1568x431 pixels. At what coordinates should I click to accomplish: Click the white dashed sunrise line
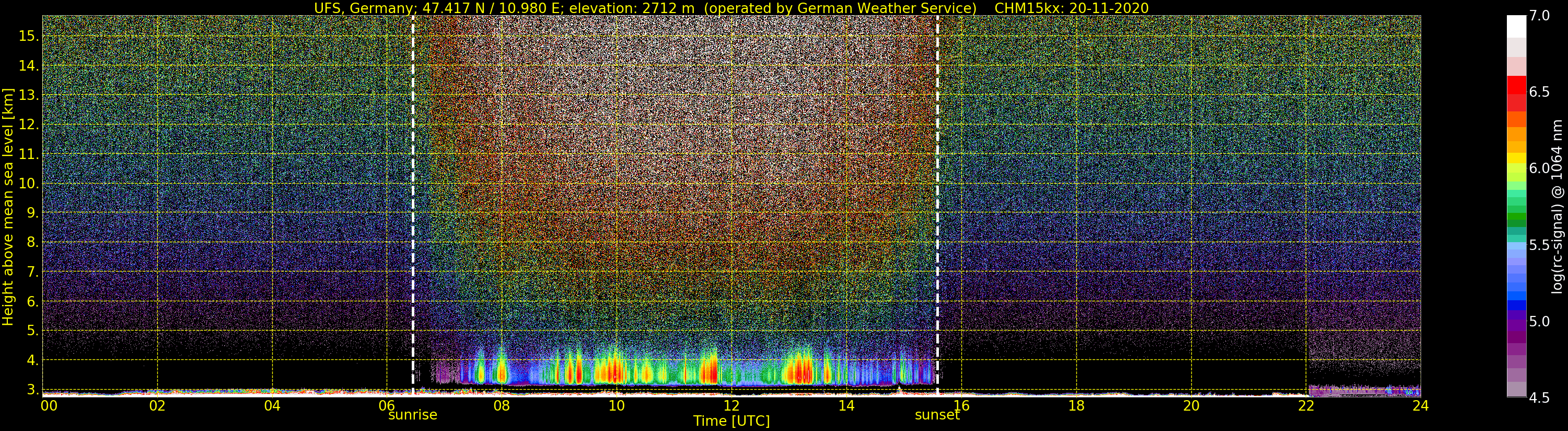413,206
